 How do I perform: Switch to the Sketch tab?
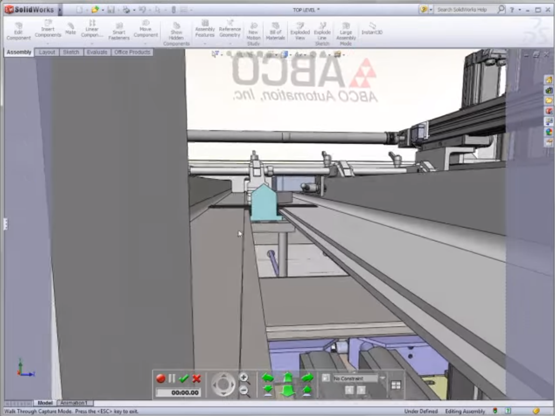tap(71, 52)
